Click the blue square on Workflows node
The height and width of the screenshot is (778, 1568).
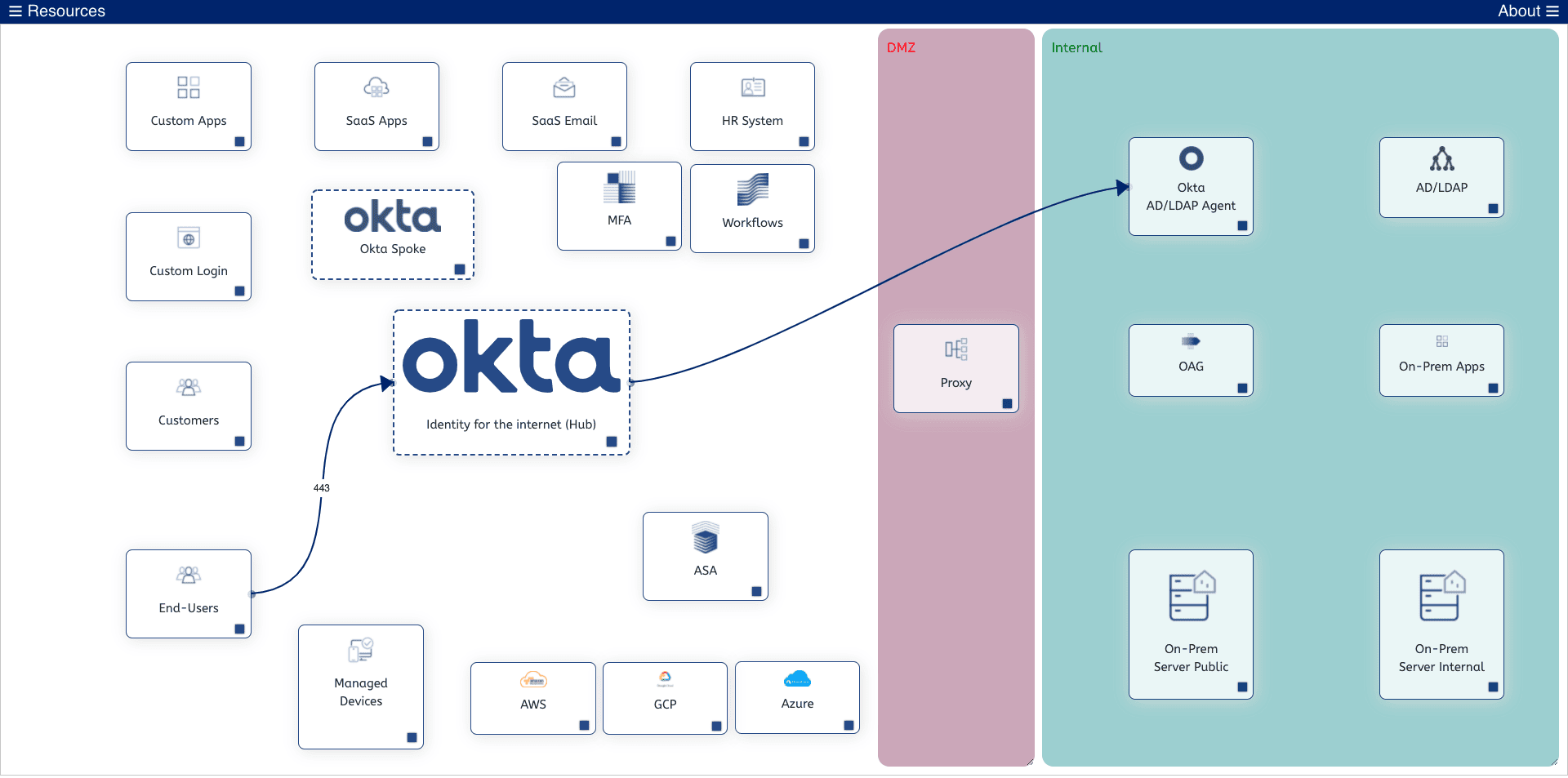[x=804, y=243]
